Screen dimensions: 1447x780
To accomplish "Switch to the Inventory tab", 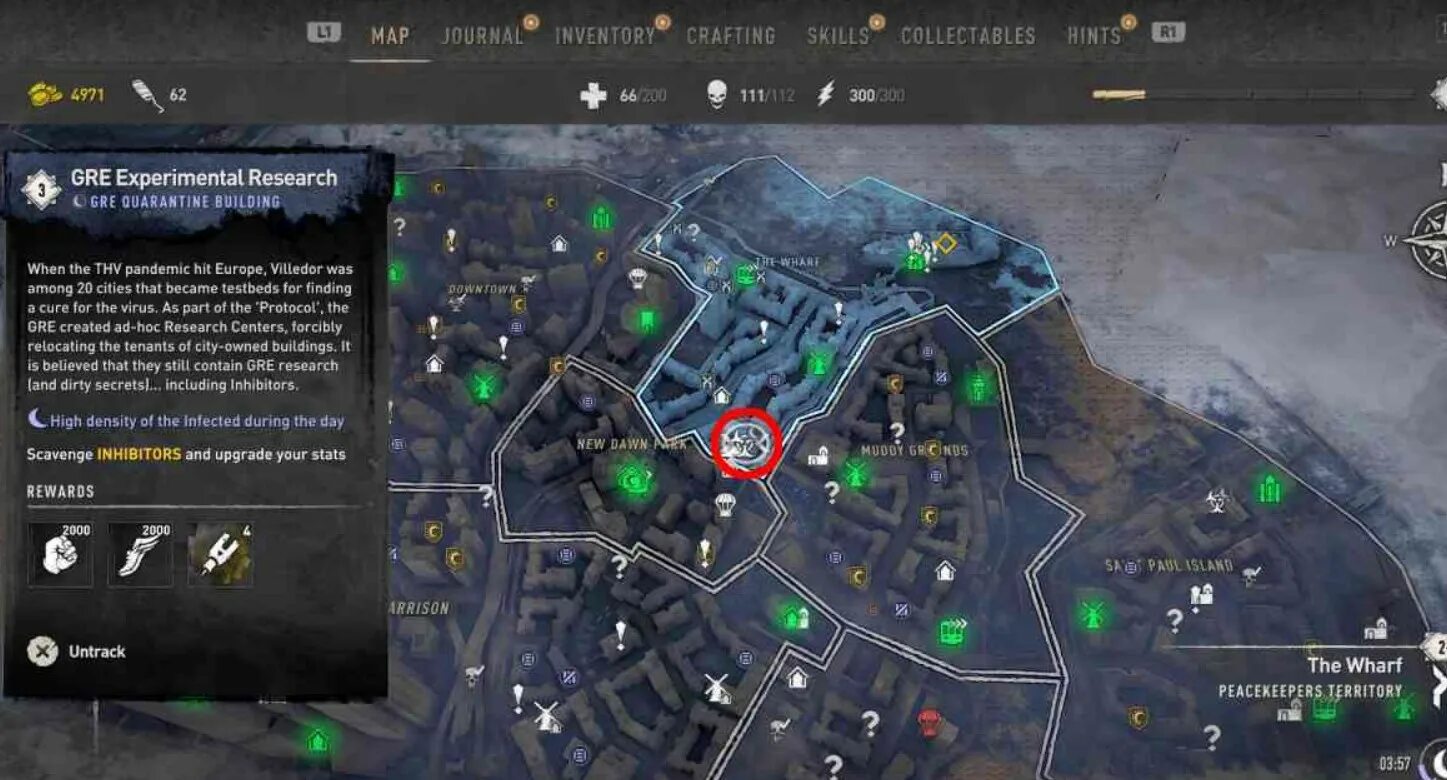I will pos(605,36).
